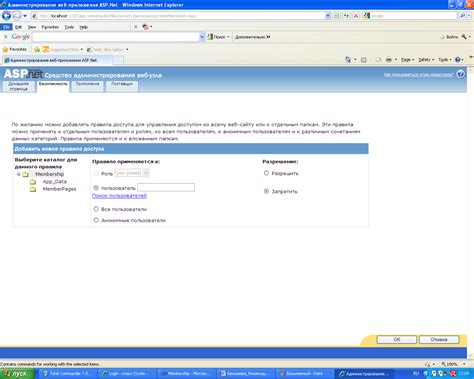Screen dimensions: 474x379
Task: Click the Read Mail icon in the command bar
Action: coord(378,60)
